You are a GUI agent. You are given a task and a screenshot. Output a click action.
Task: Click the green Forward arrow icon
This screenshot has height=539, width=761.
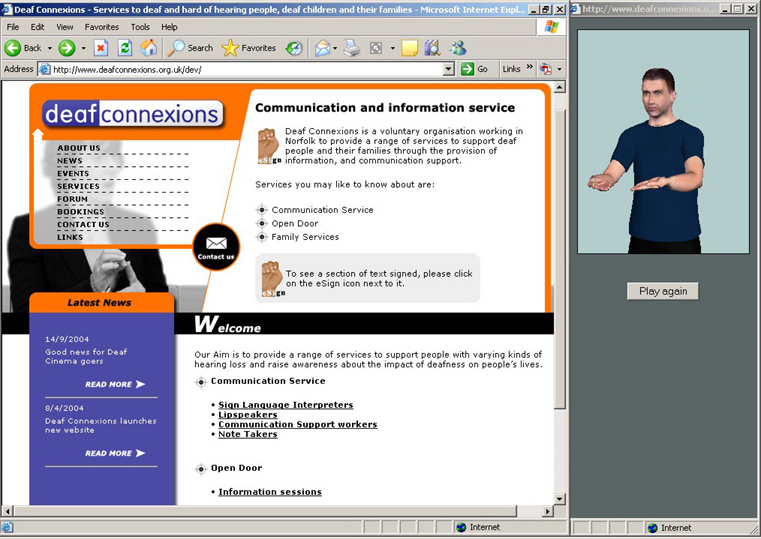[x=67, y=48]
